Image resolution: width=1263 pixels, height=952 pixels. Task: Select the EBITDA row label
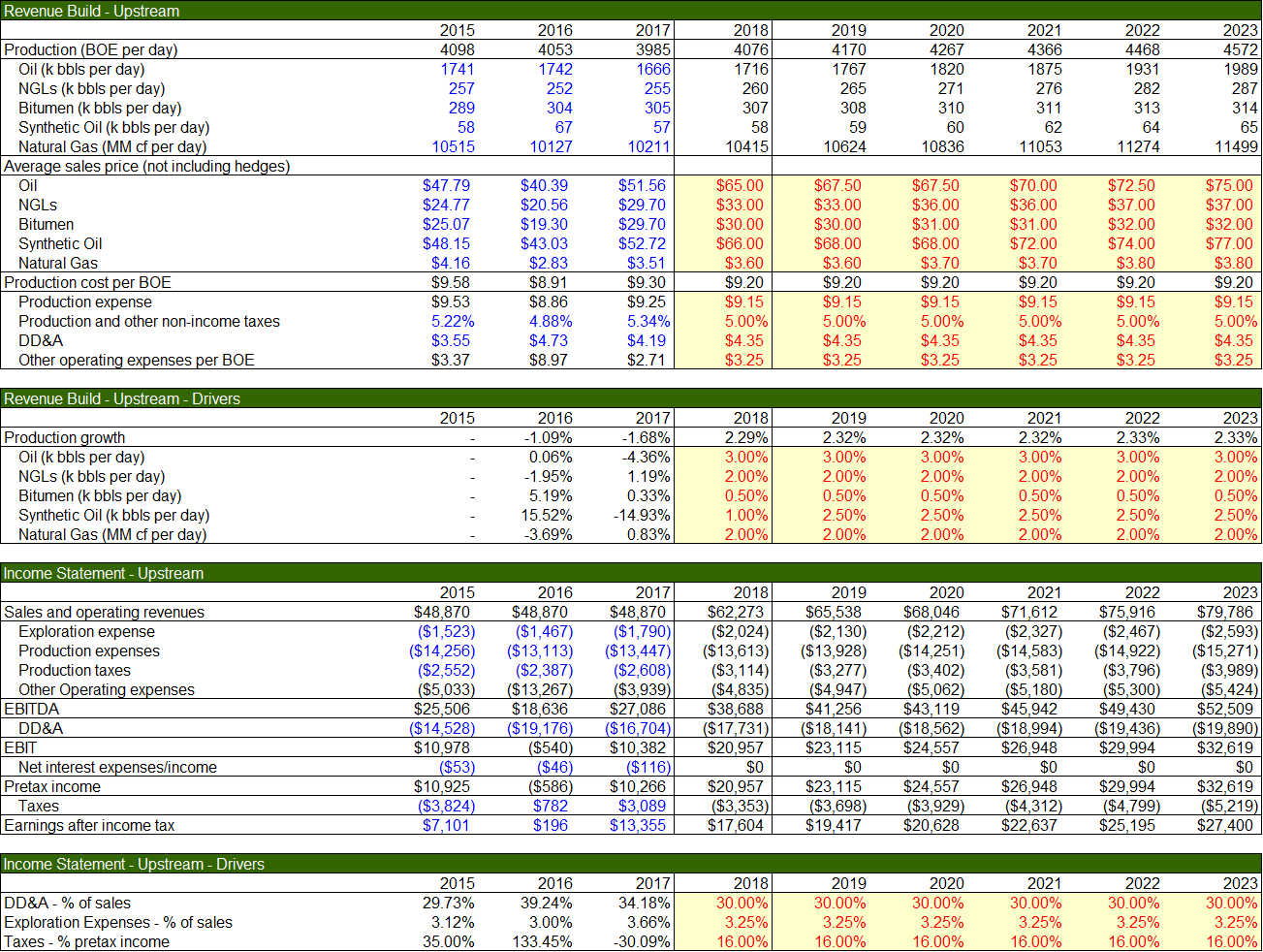pyautogui.click(x=31, y=709)
